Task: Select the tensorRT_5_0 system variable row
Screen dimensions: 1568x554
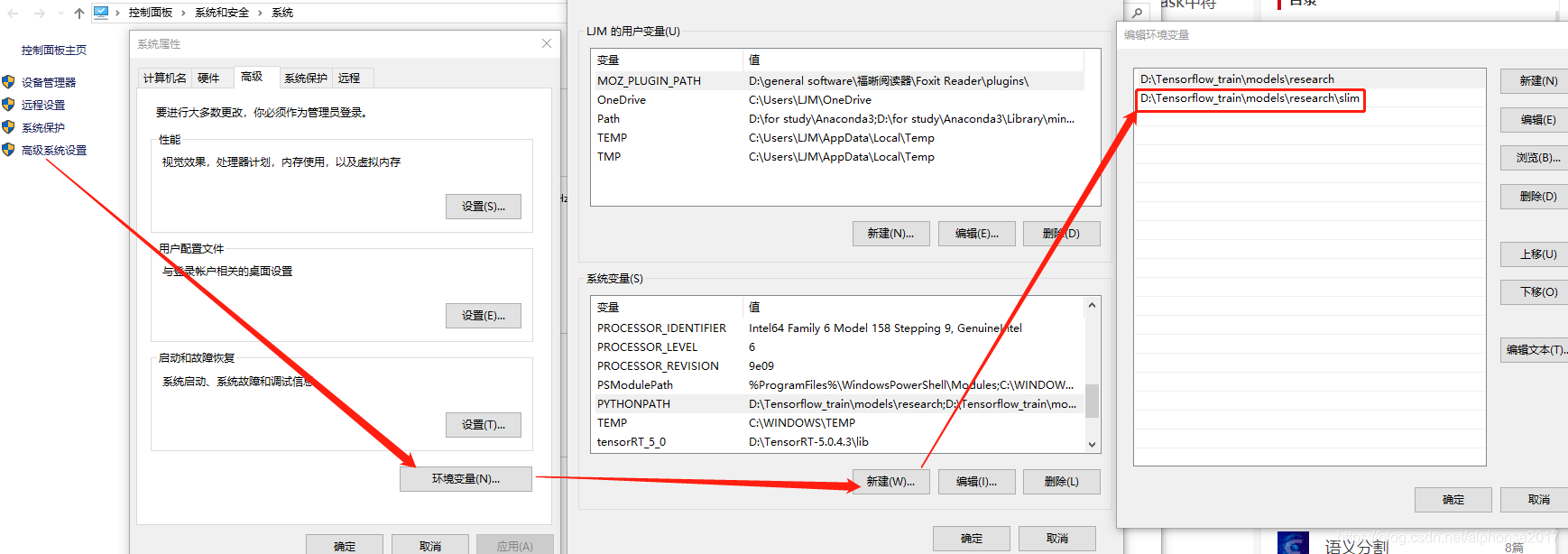Action: [x=838, y=442]
